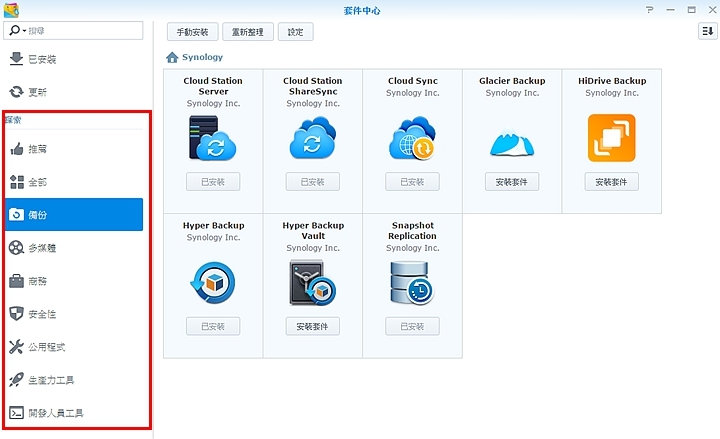Viewport: 720px width, 439px height.
Task: Select 已安裝 (Installed) in the sidebar
Action: pos(73,59)
